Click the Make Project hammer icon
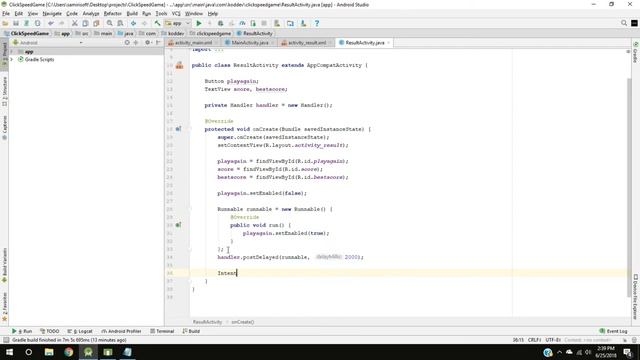 click(x=157, y=23)
